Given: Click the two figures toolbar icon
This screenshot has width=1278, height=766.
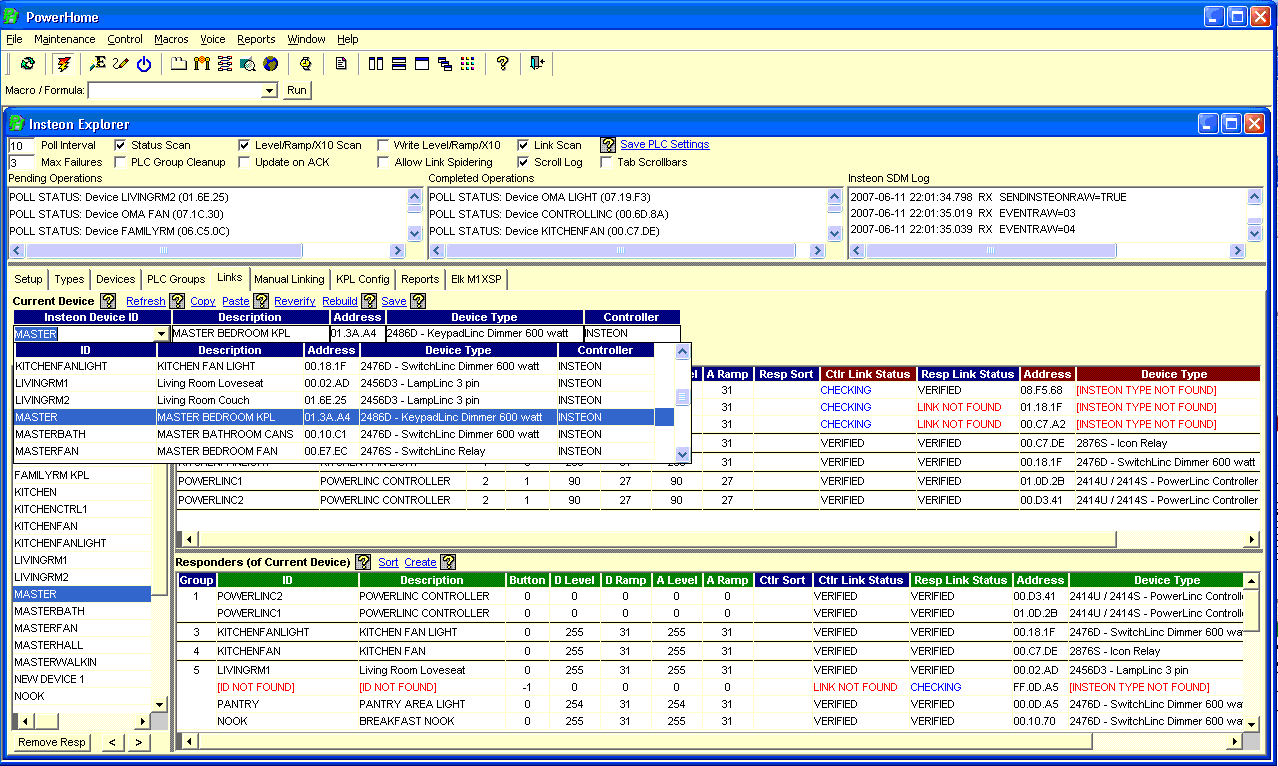Looking at the screenshot, I should tap(202, 64).
